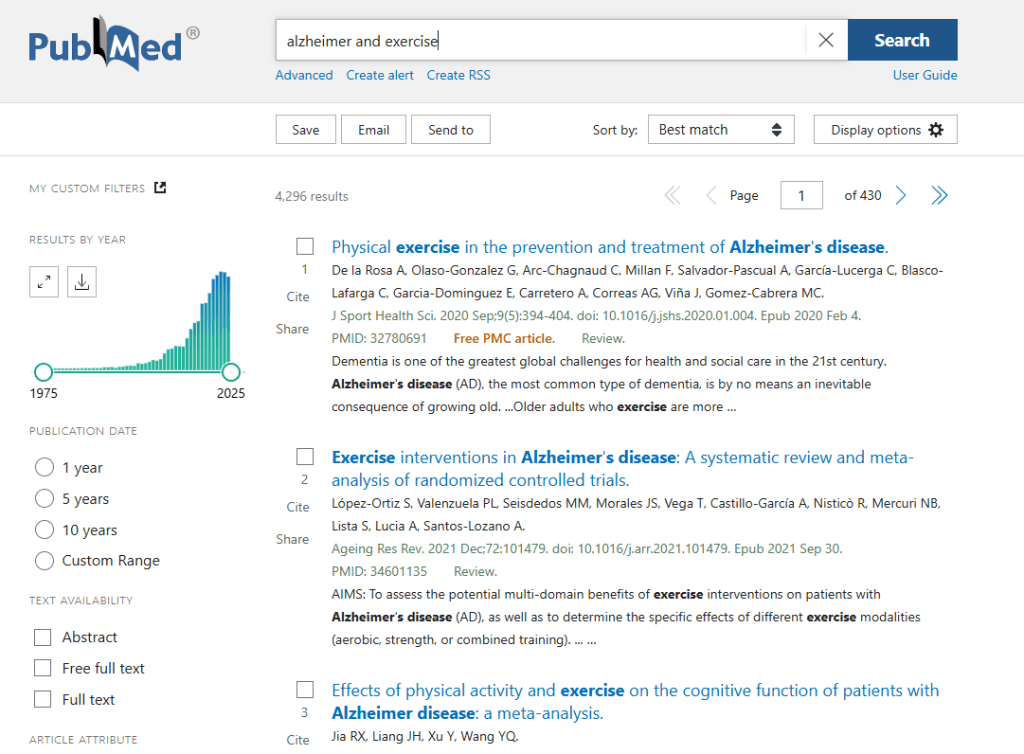Viewport: 1024px width, 754px height.
Task: Enable the Free full text filter
Action: pyautogui.click(x=43, y=668)
